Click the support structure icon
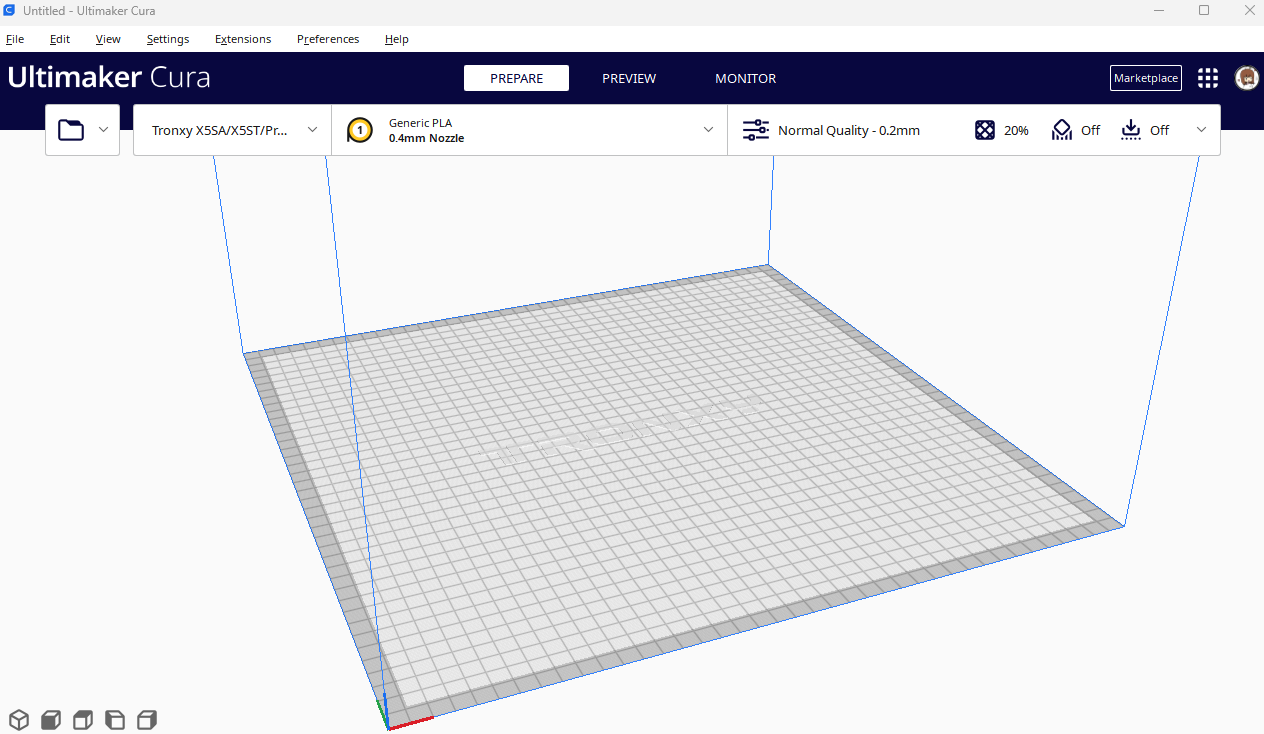This screenshot has height=734, width=1264. pyautogui.click(x=1061, y=129)
